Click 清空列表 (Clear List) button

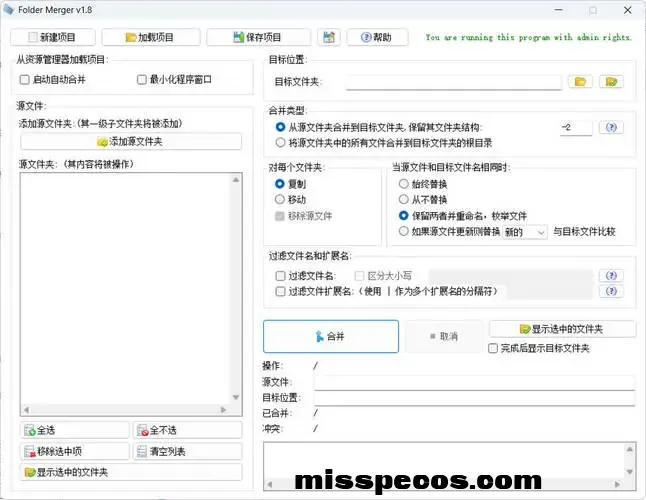[187, 451]
